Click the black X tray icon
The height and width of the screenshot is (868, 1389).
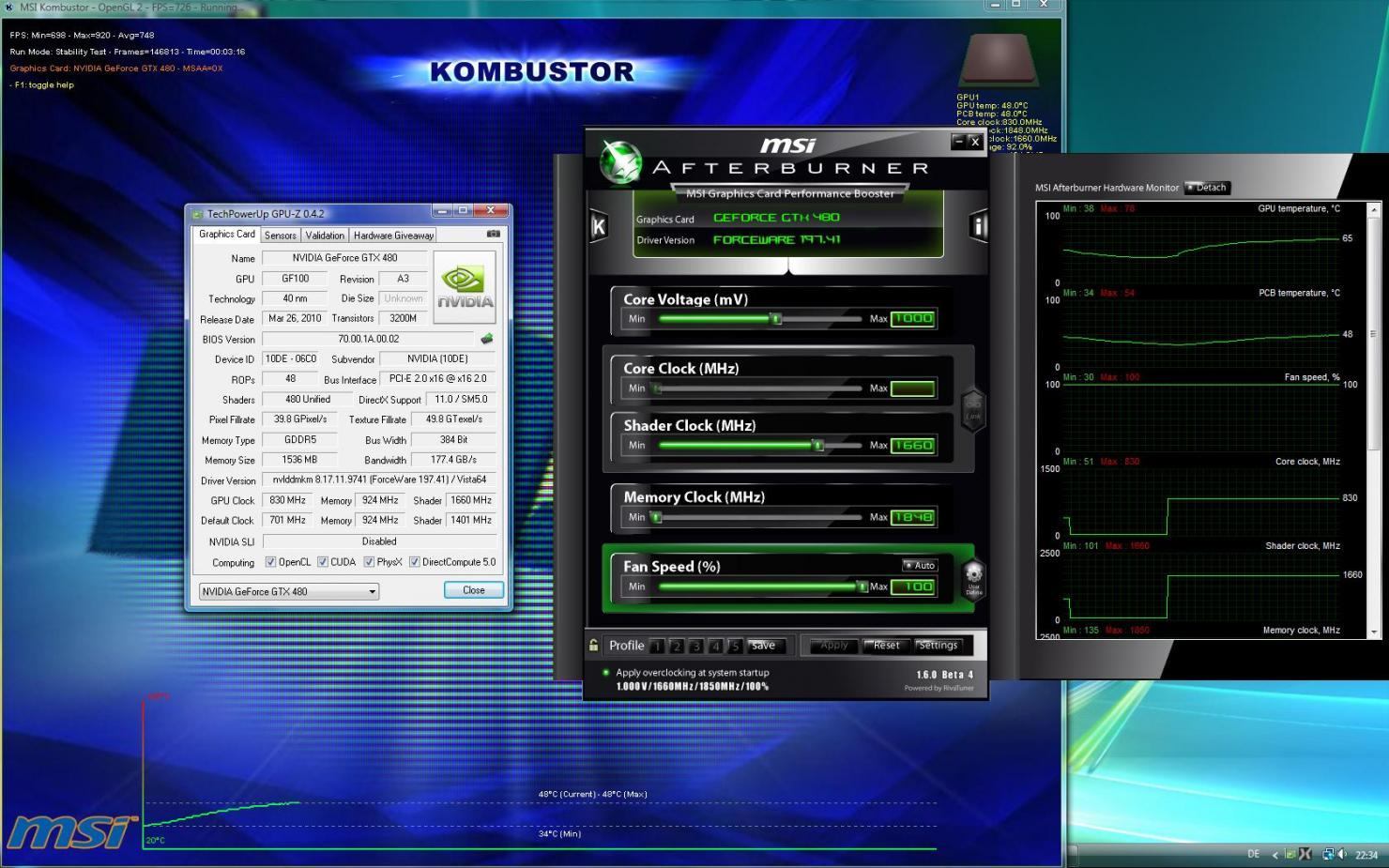[x=1305, y=854]
